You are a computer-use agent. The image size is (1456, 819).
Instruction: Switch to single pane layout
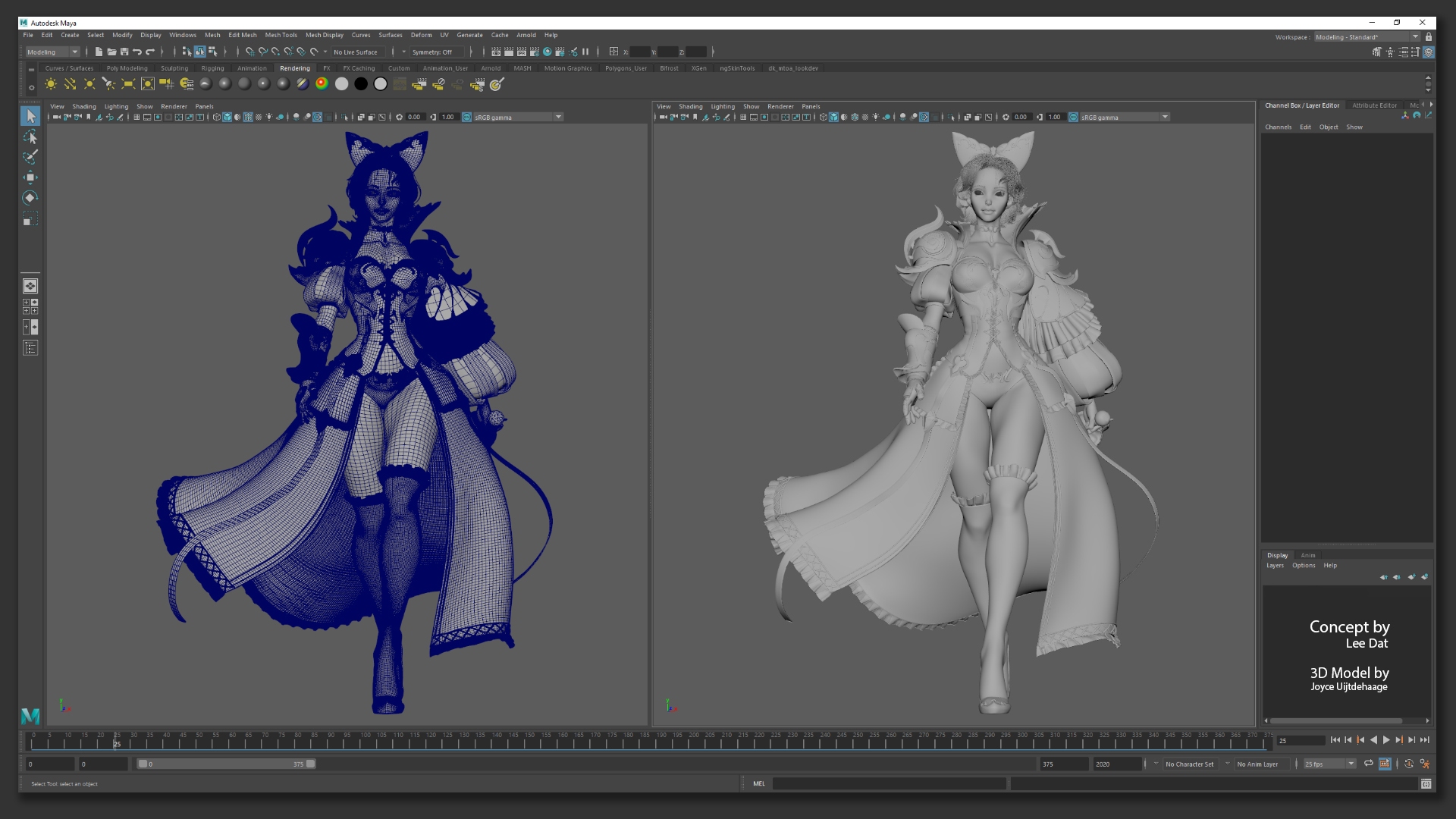[x=30, y=286]
